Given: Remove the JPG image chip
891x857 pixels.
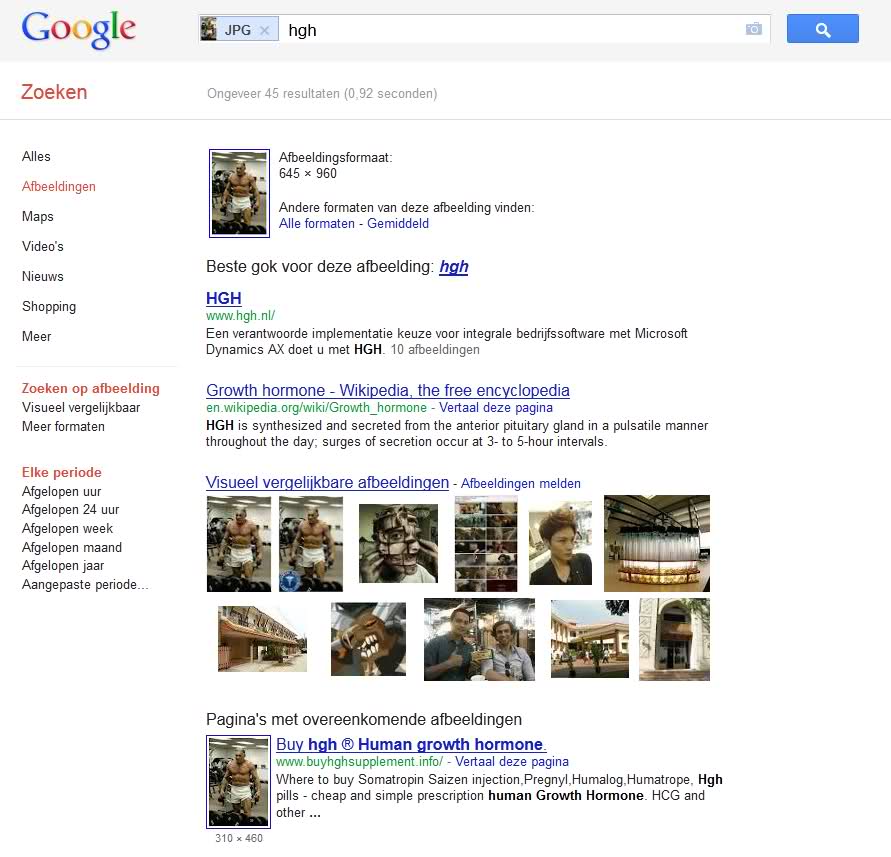Looking at the screenshot, I should point(264,31).
